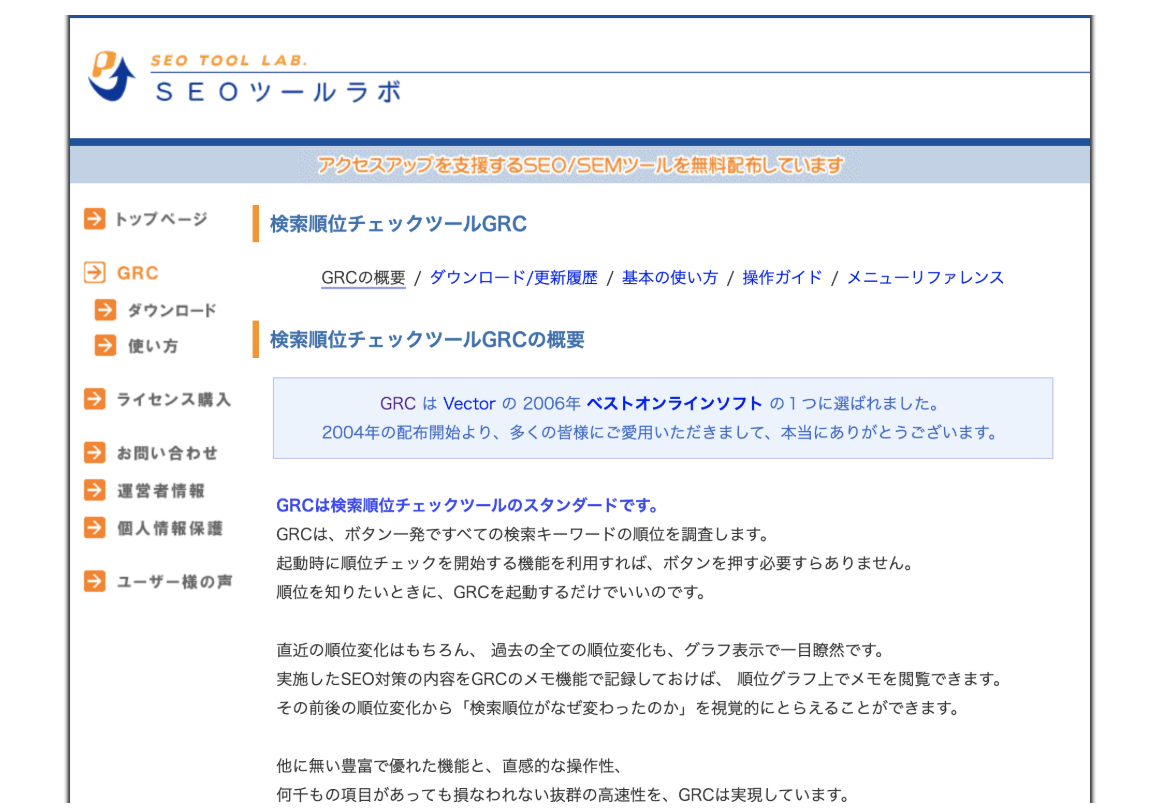Screen dimensions: 1176x808
Task: Go to ライセンス購入 in sidebar
Action: [174, 399]
